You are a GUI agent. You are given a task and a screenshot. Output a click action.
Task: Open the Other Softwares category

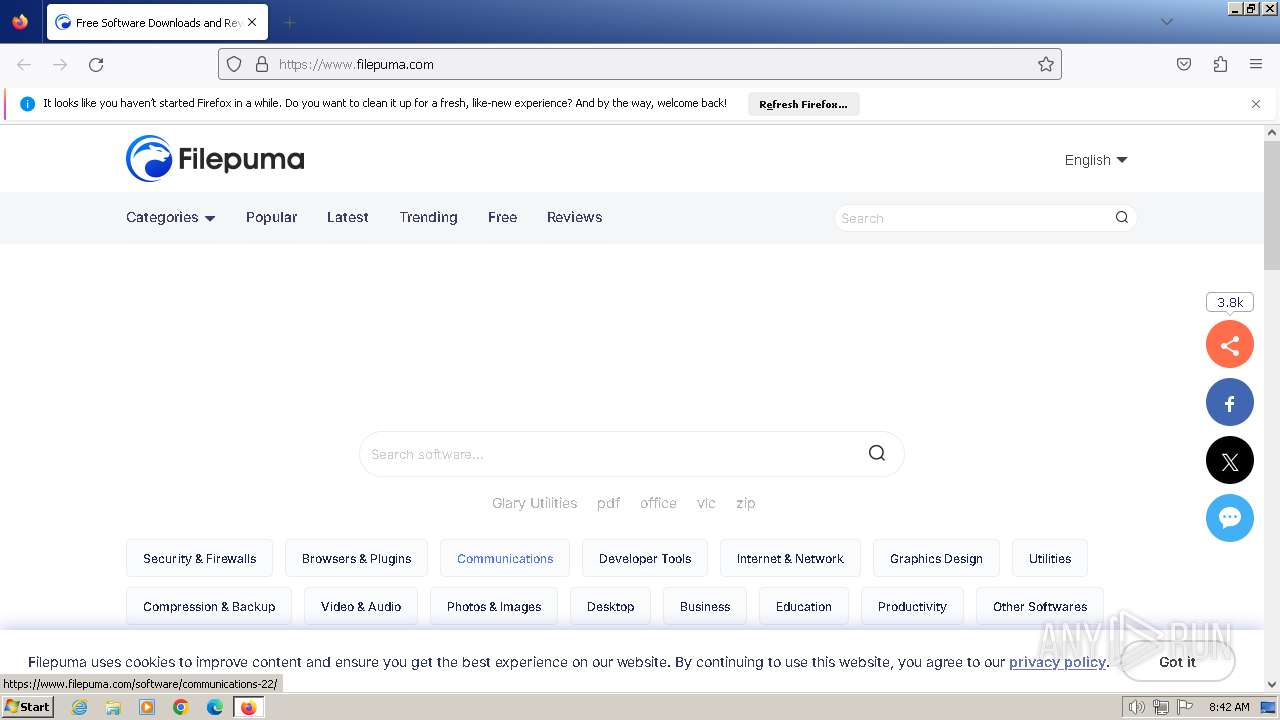tap(1040, 606)
